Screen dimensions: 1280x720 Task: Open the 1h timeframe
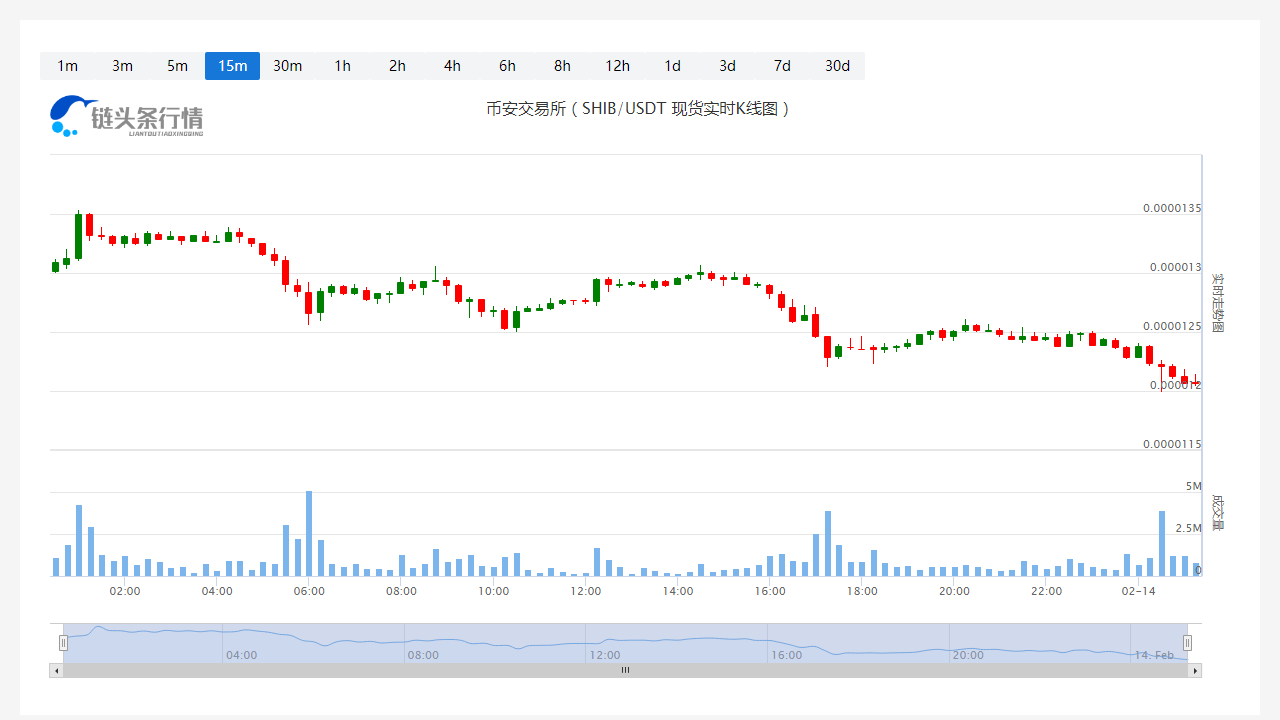(x=342, y=66)
